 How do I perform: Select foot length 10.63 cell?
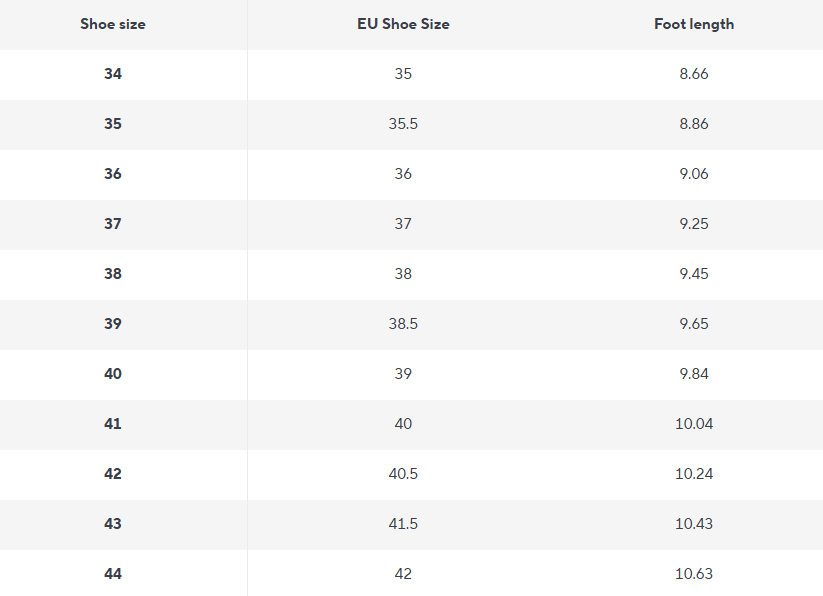(694, 574)
